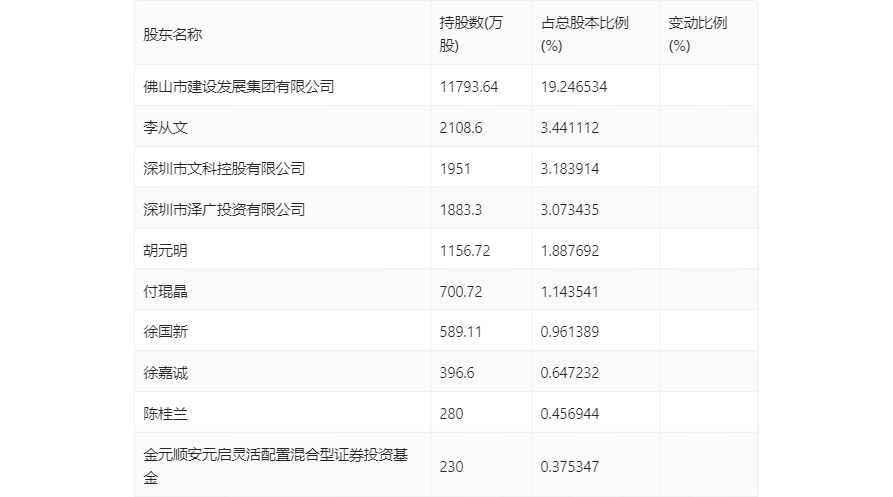Click the percentage 0.647232

click(570, 373)
